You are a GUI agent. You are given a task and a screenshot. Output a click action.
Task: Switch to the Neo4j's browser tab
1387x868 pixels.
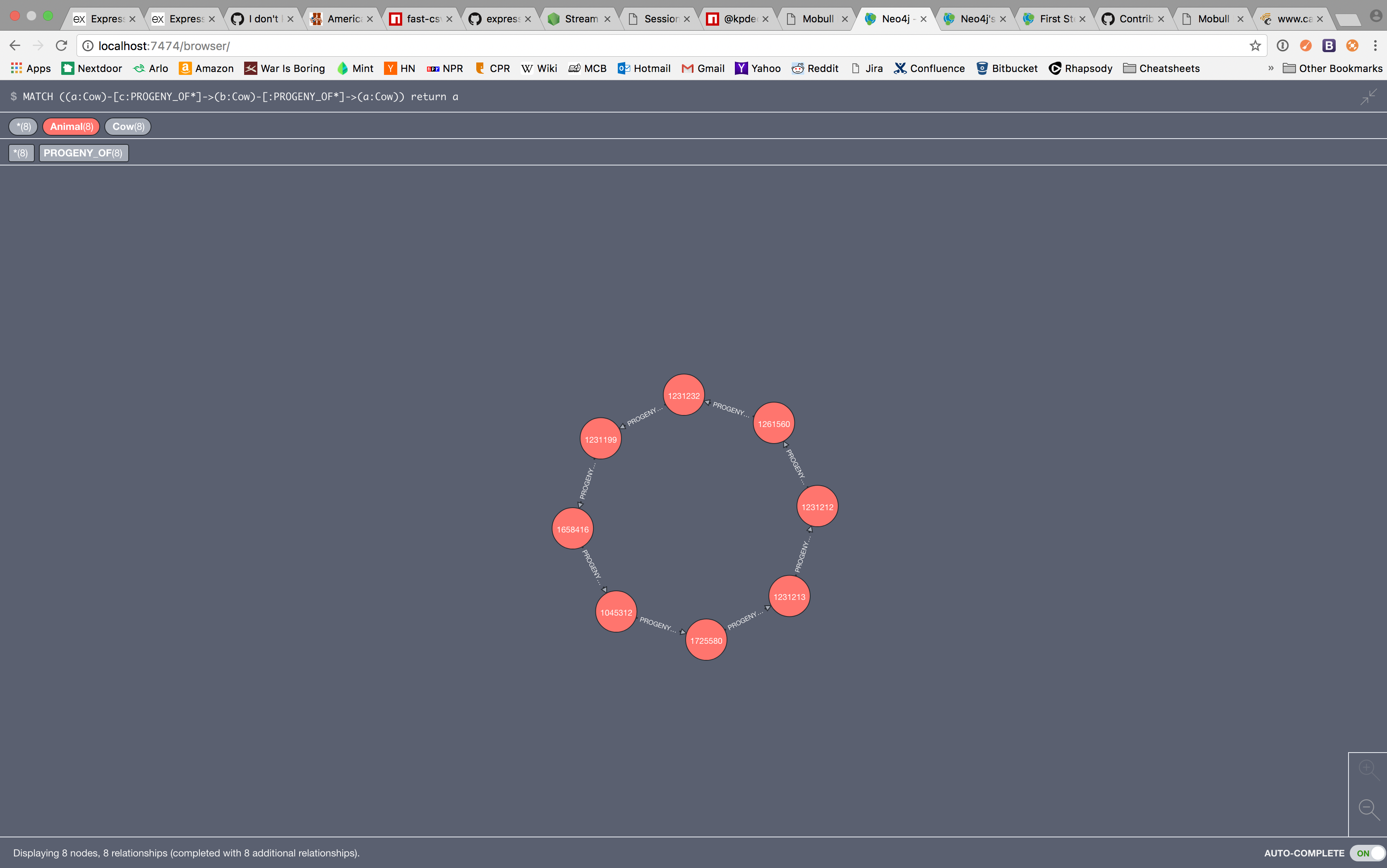pos(976,19)
